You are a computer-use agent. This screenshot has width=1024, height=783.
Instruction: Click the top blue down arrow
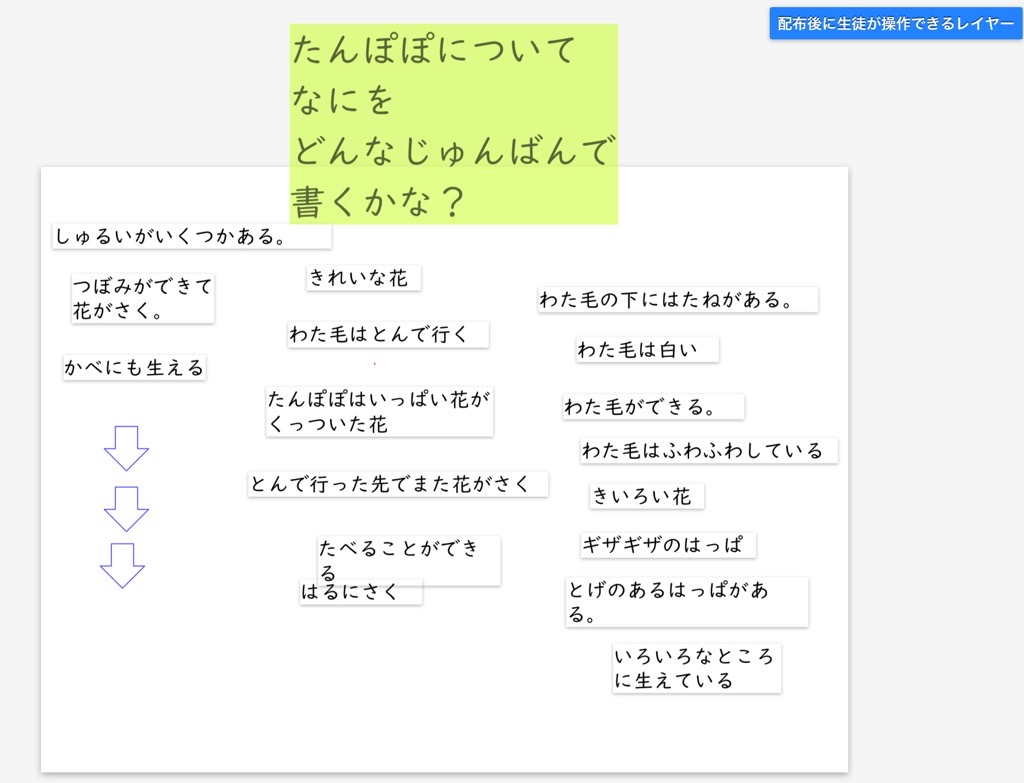pos(127,447)
